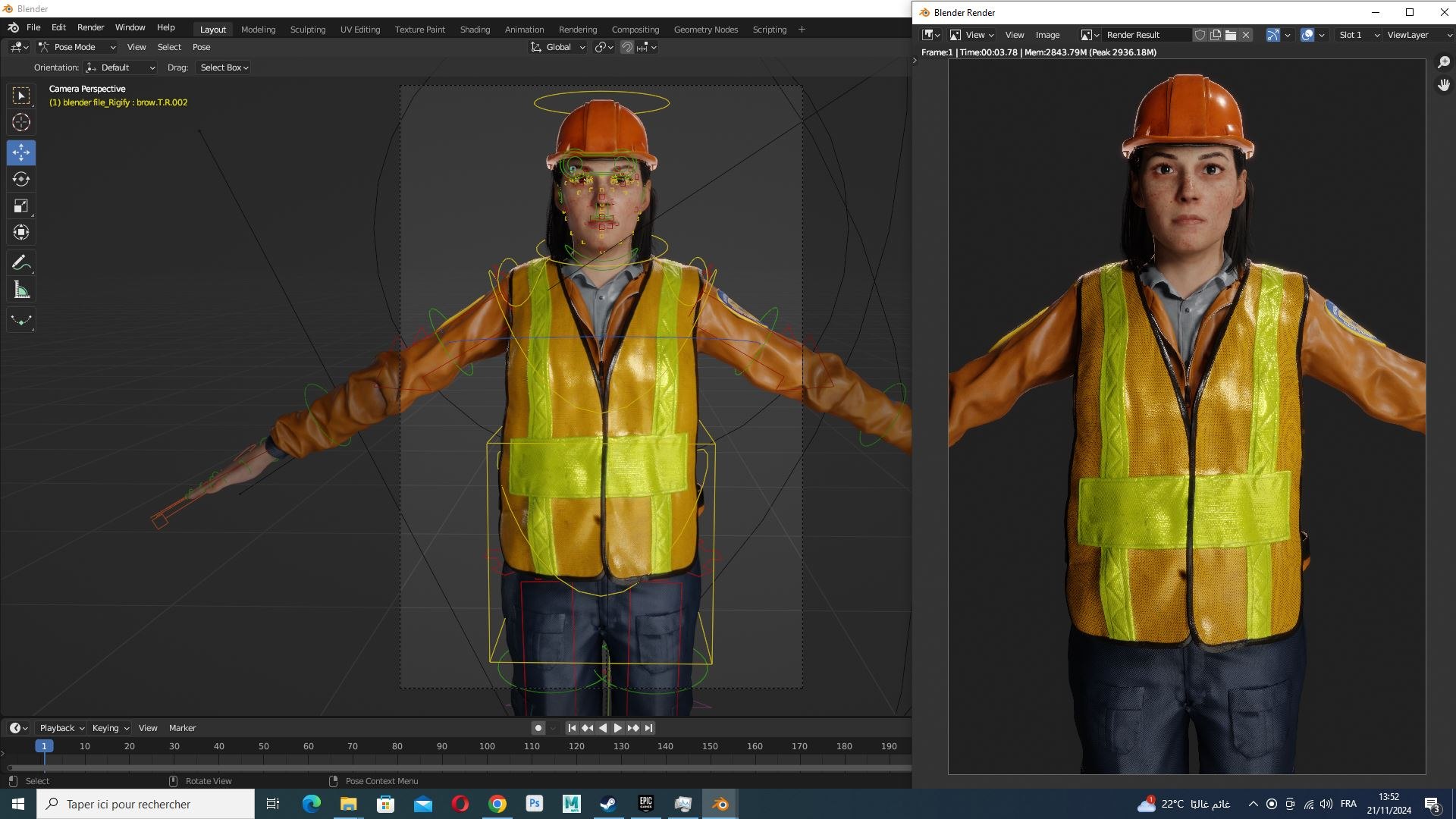
Task: Select the Scale tool
Action: pyautogui.click(x=21, y=206)
